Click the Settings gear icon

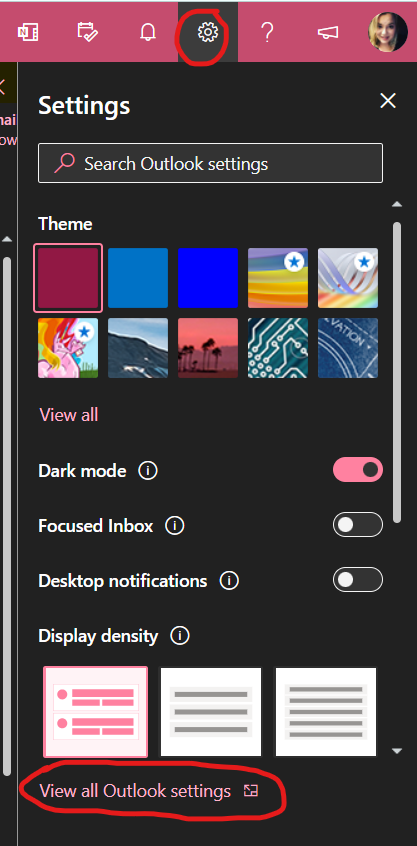click(x=208, y=32)
